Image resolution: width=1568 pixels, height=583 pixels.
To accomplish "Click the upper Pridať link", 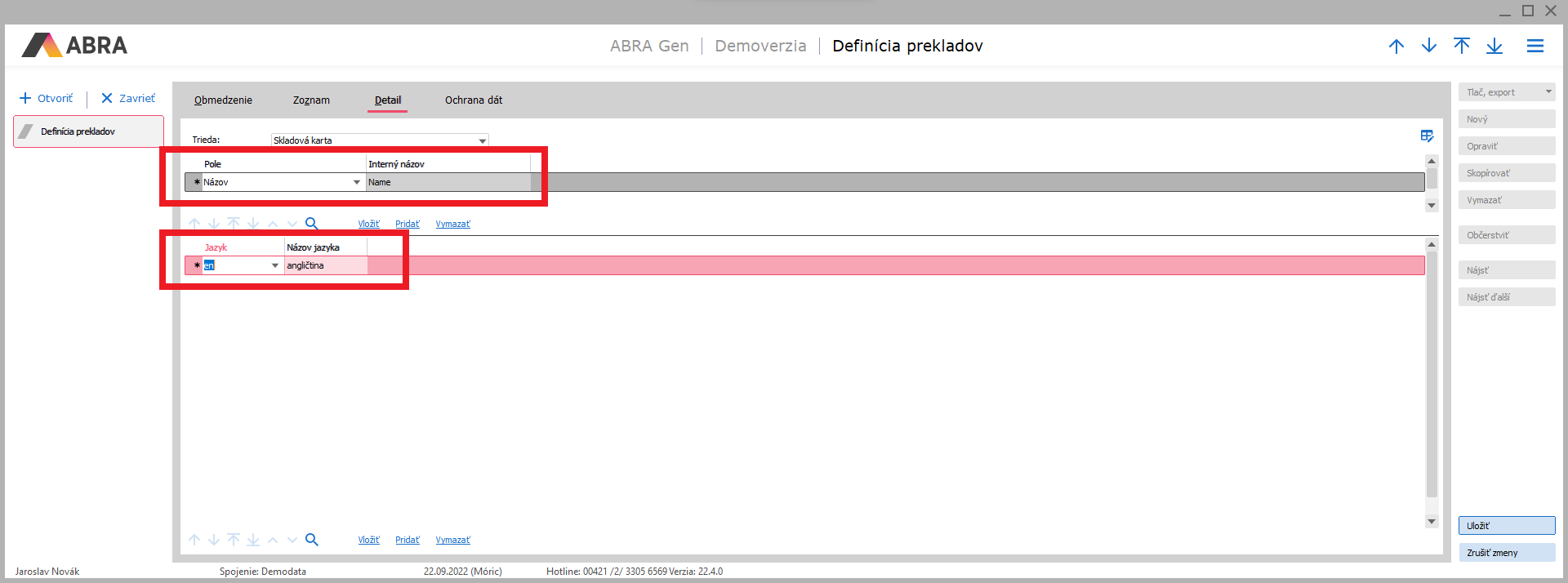I will click(x=407, y=225).
